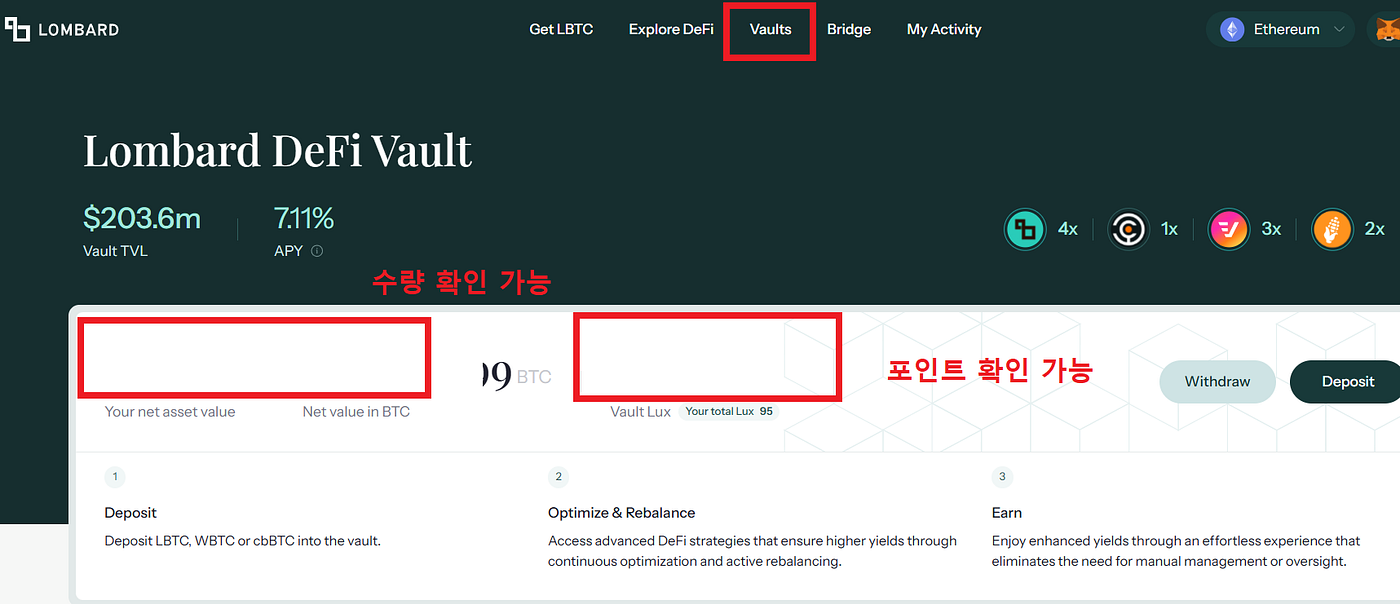Open the Explore DeFi page

coord(671,29)
